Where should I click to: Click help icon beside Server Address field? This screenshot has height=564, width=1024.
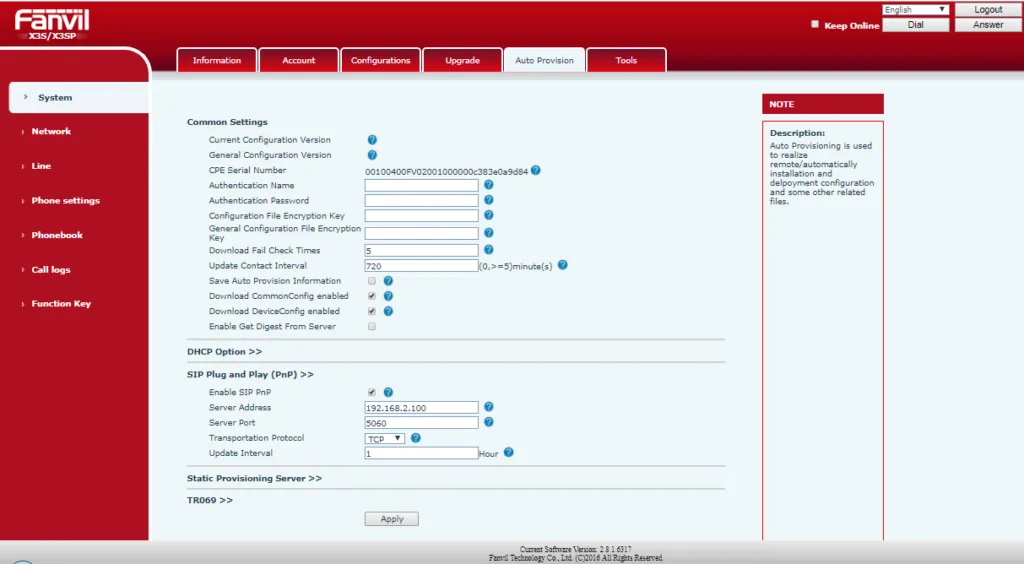pyautogui.click(x=489, y=407)
